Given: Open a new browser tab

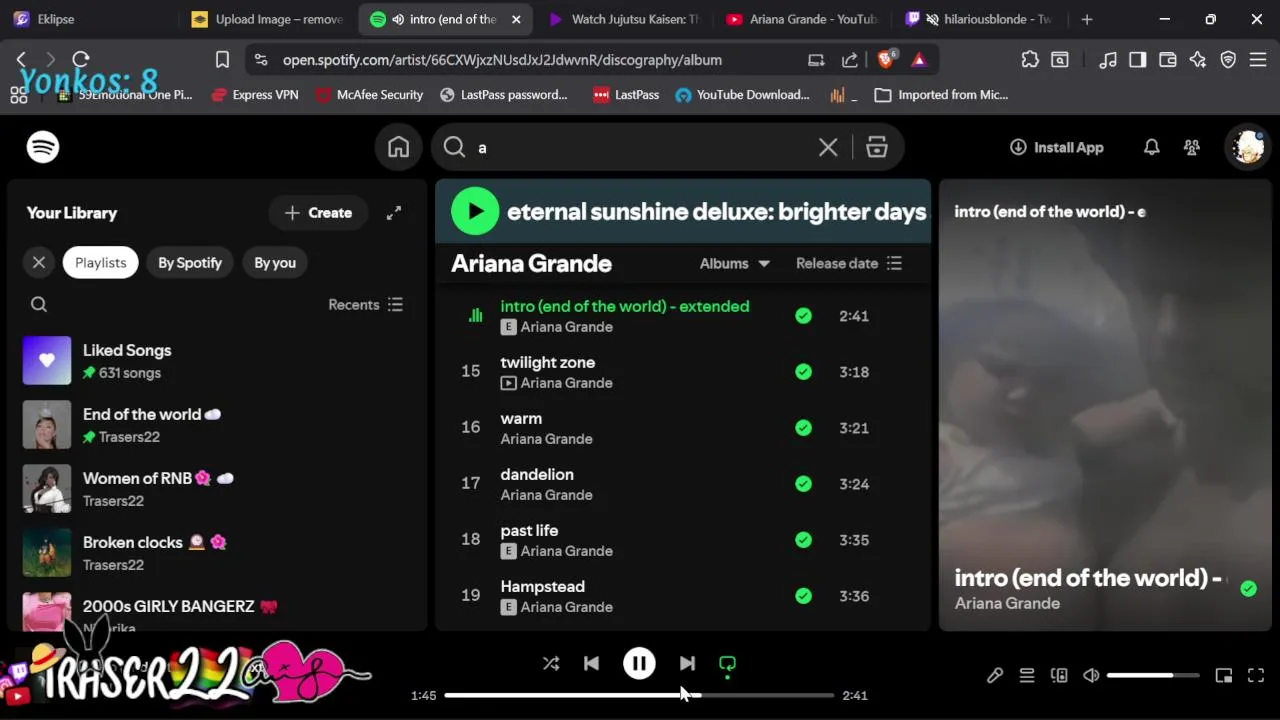Looking at the screenshot, I should 1087,19.
